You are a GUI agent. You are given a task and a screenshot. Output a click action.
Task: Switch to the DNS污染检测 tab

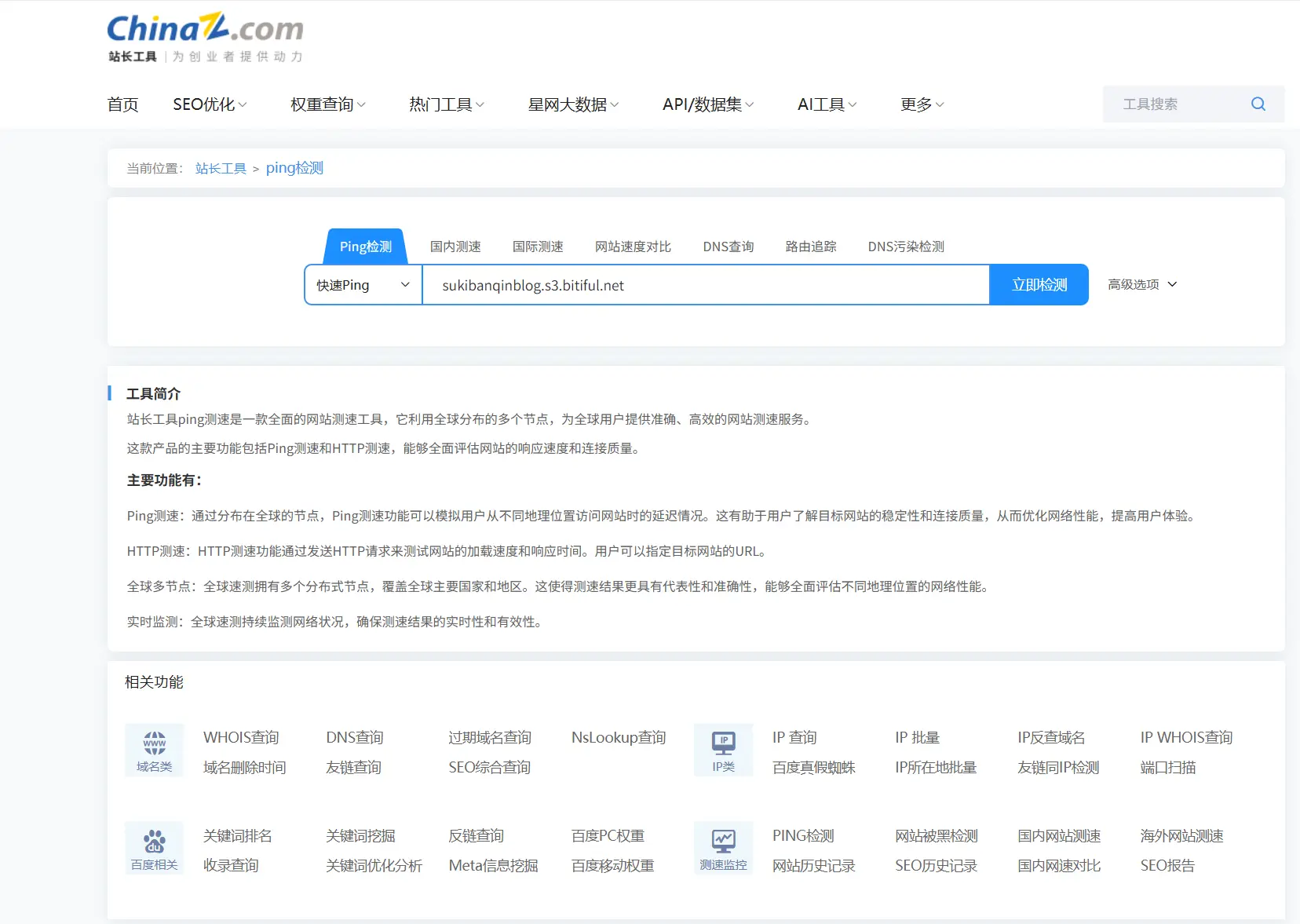coord(906,247)
